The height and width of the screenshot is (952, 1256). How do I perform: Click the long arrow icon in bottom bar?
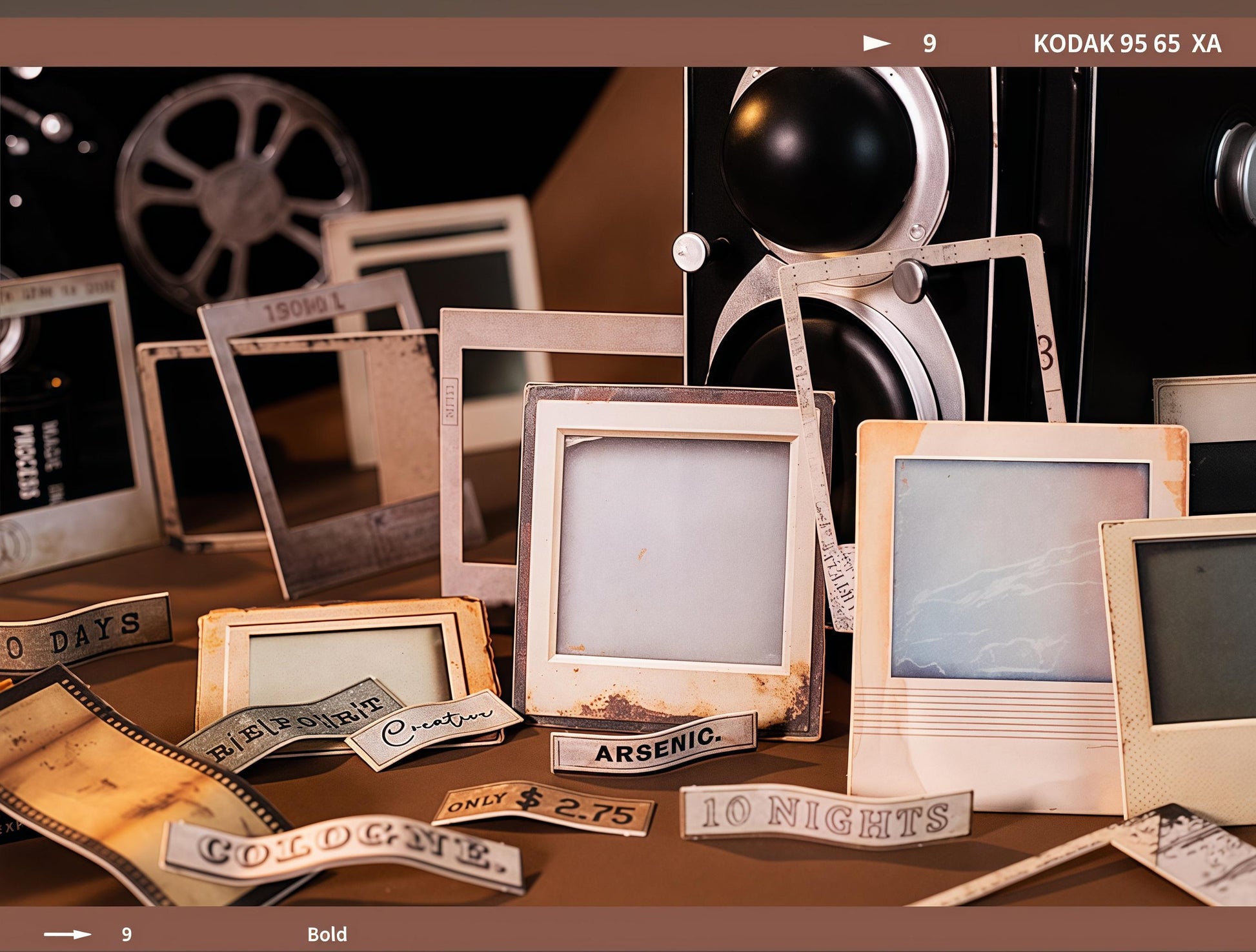[67, 934]
